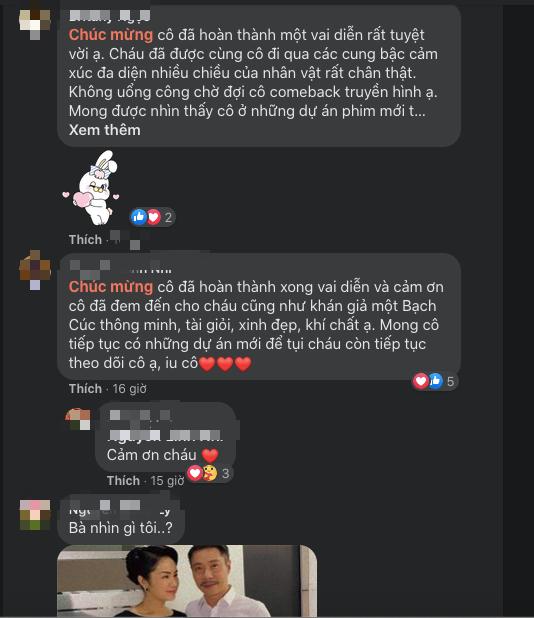Open avatar of Bà nhìn gì tôi commenter
Viewport: 534px width, 618px height.
(x=35, y=515)
